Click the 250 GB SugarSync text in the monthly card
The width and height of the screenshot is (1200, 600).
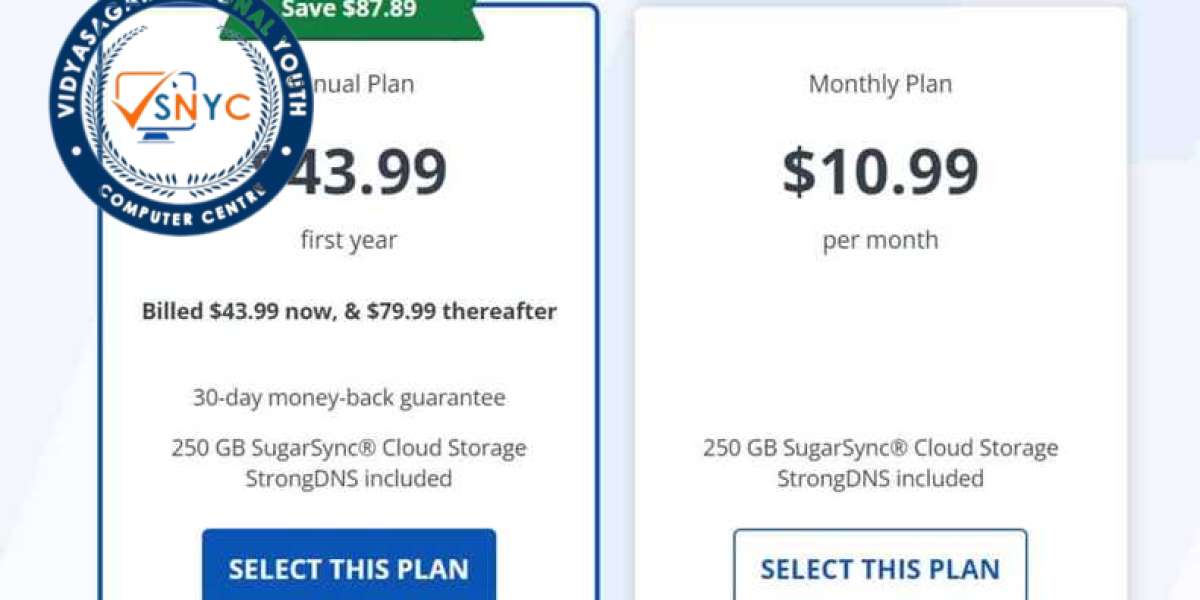click(880, 447)
